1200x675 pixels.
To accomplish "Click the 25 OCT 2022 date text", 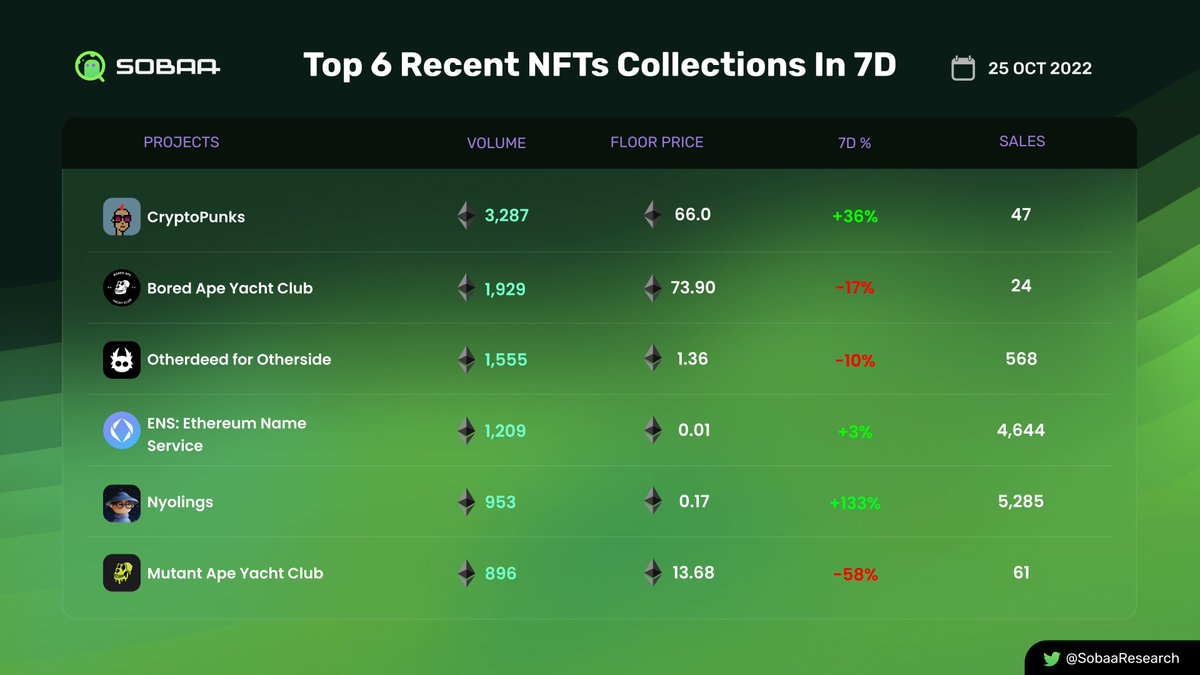I will point(1040,69).
